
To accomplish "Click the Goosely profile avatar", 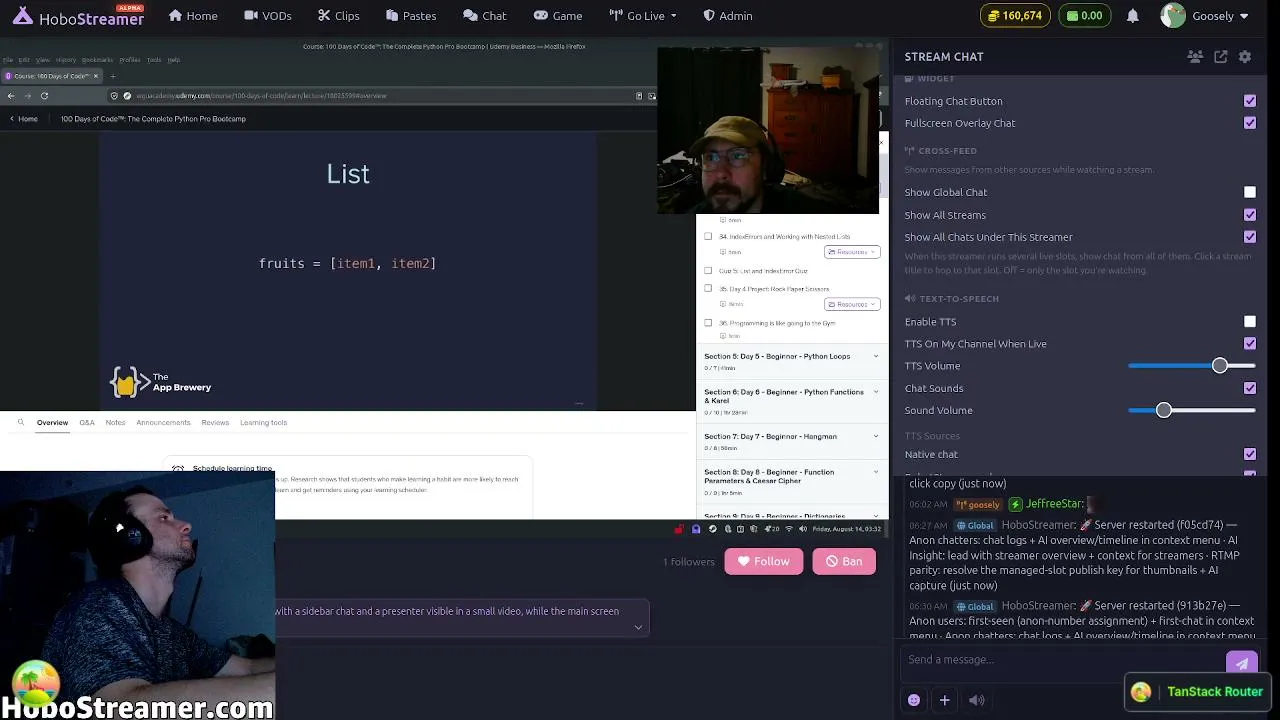I will coord(1173,16).
